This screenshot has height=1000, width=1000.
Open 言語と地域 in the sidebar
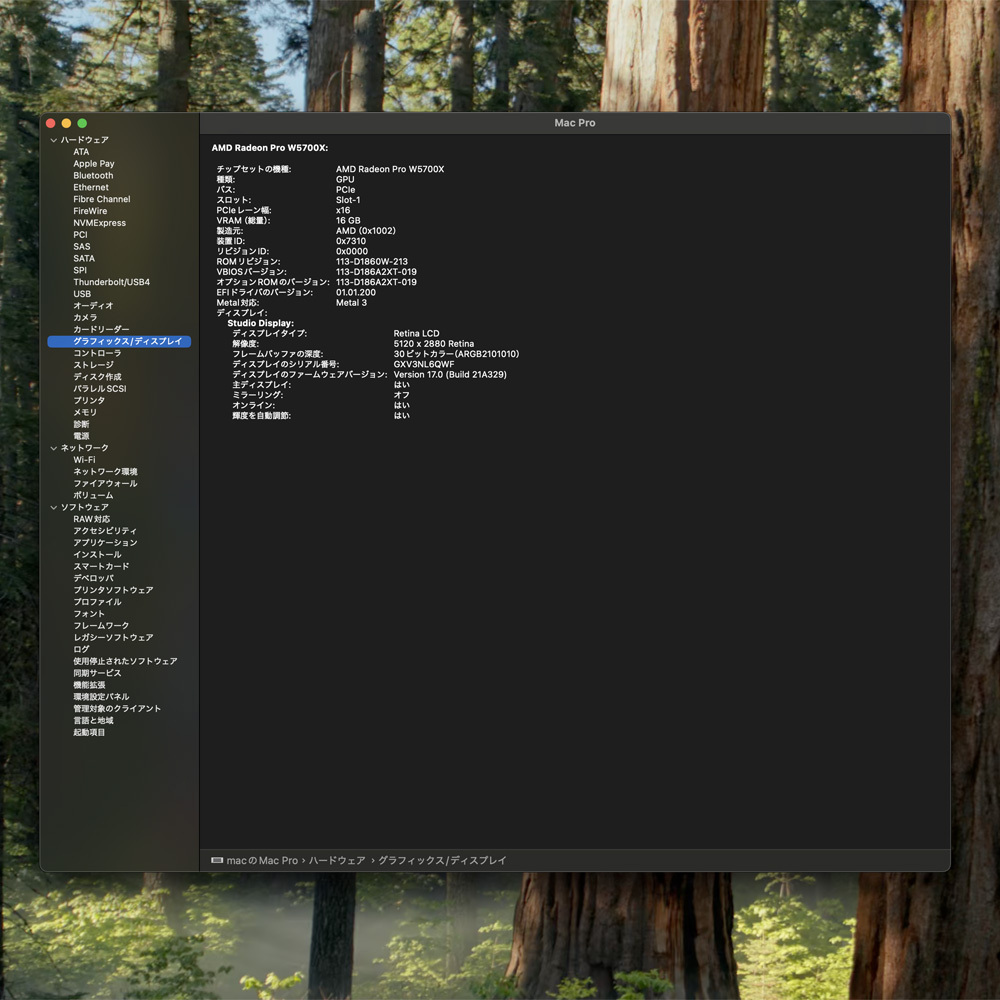93,721
